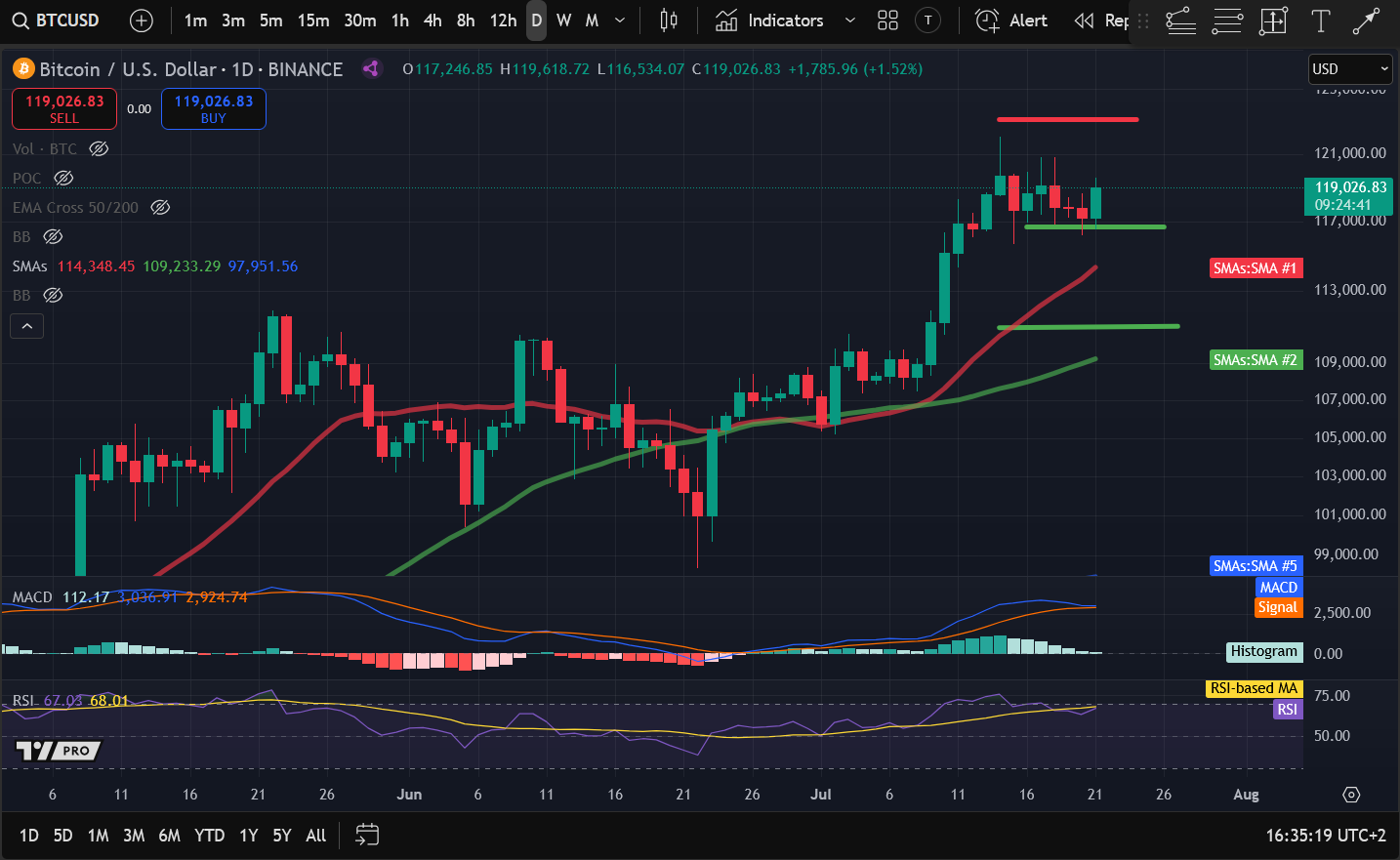Select the trend-based Fib drawing tool
Image resolution: width=1400 pixels, height=860 pixels.
(x=1180, y=20)
